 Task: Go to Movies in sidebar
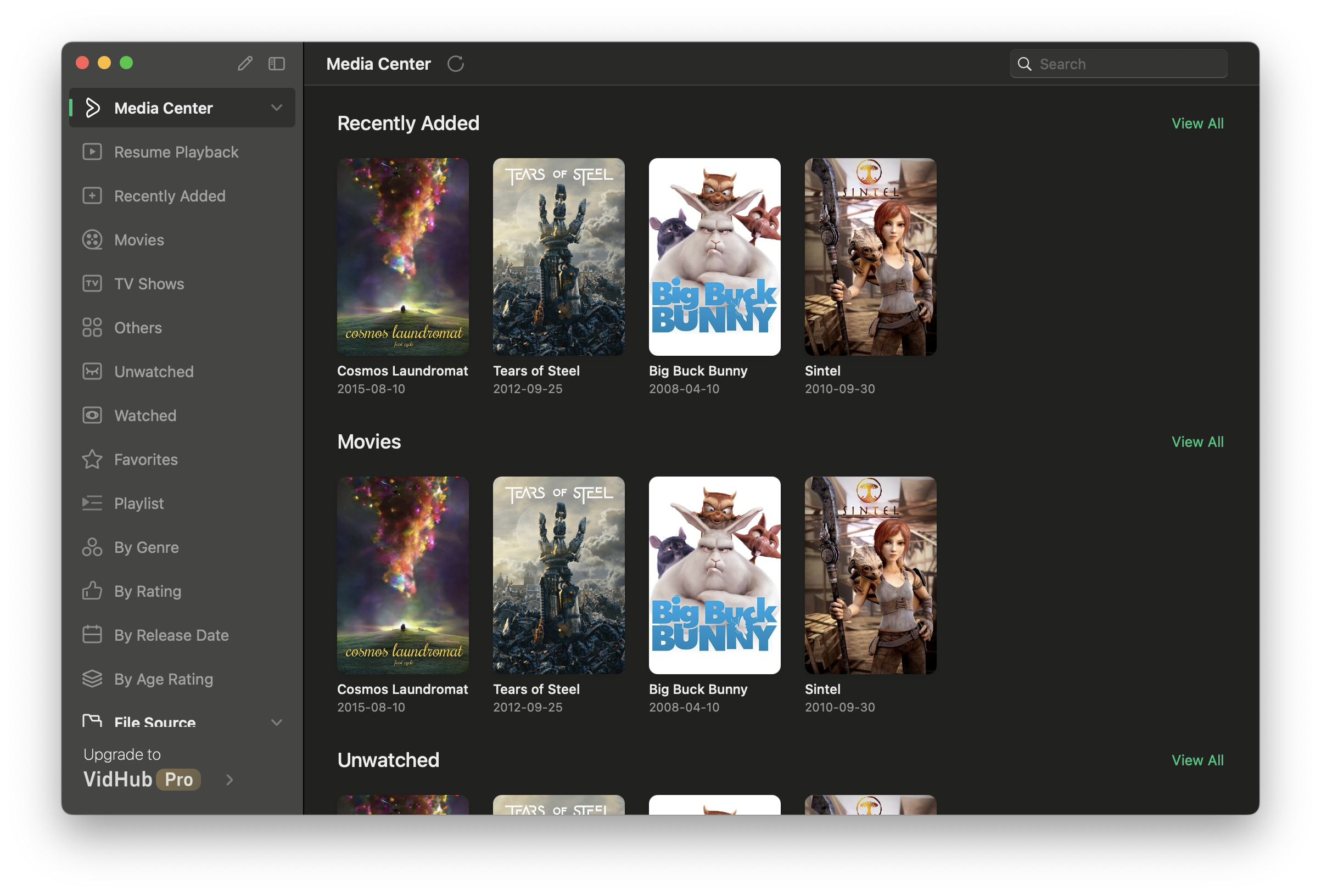pyautogui.click(x=182, y=239)
